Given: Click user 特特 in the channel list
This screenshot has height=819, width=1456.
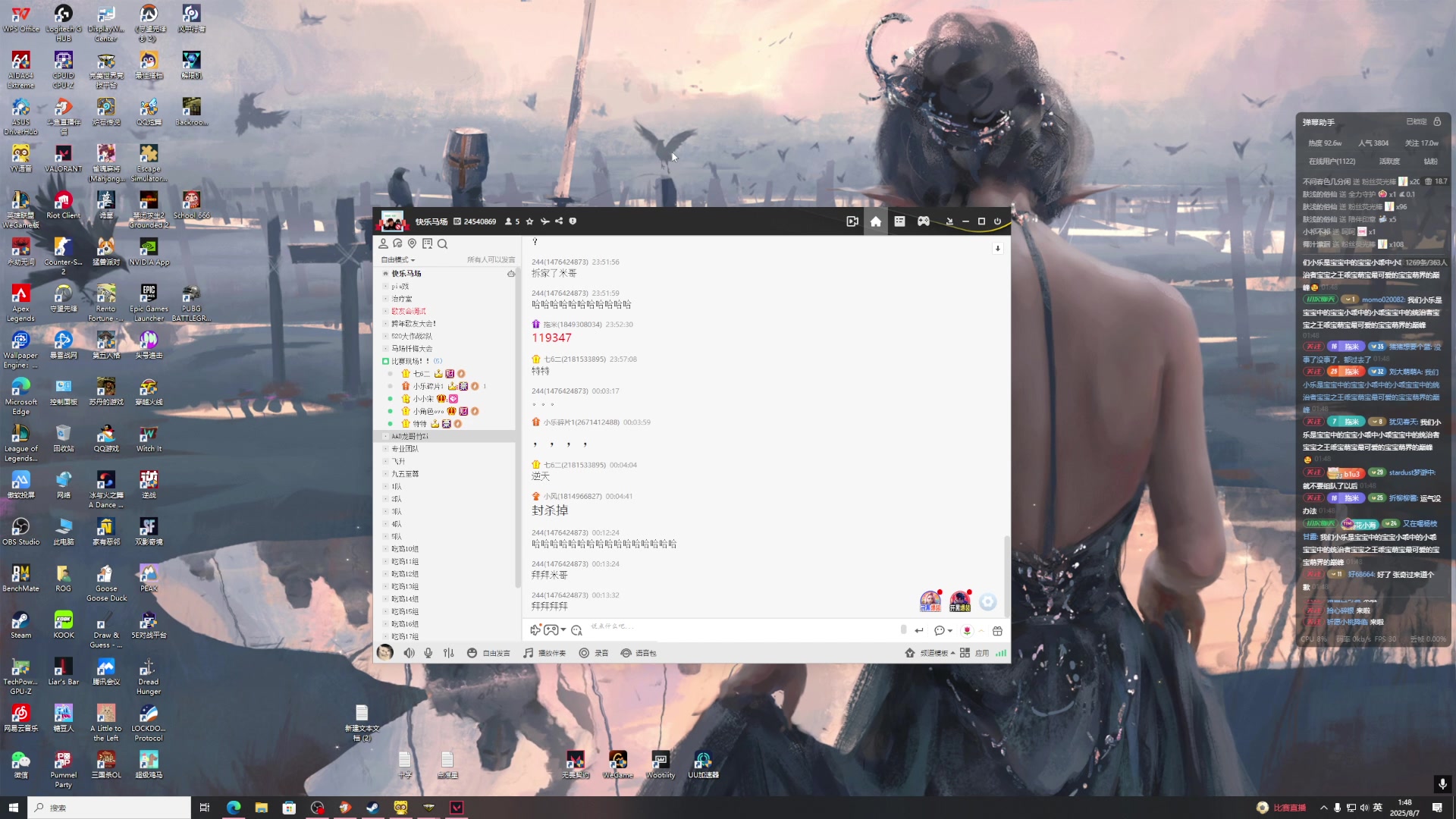Looking at the screenshot, I should pos(419,424).
